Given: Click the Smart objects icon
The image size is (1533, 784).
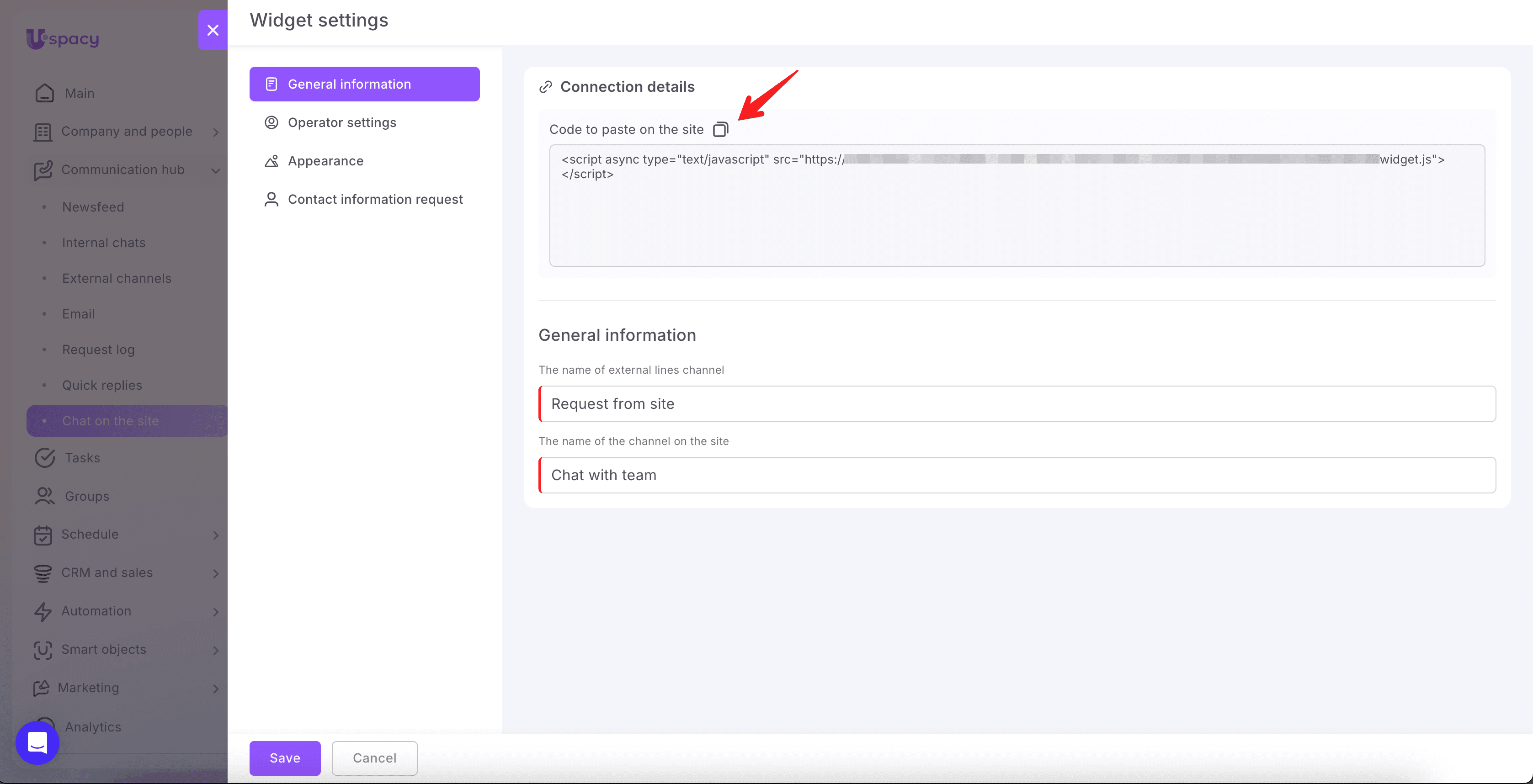Looking at the screenshot, I should [43, 650].
